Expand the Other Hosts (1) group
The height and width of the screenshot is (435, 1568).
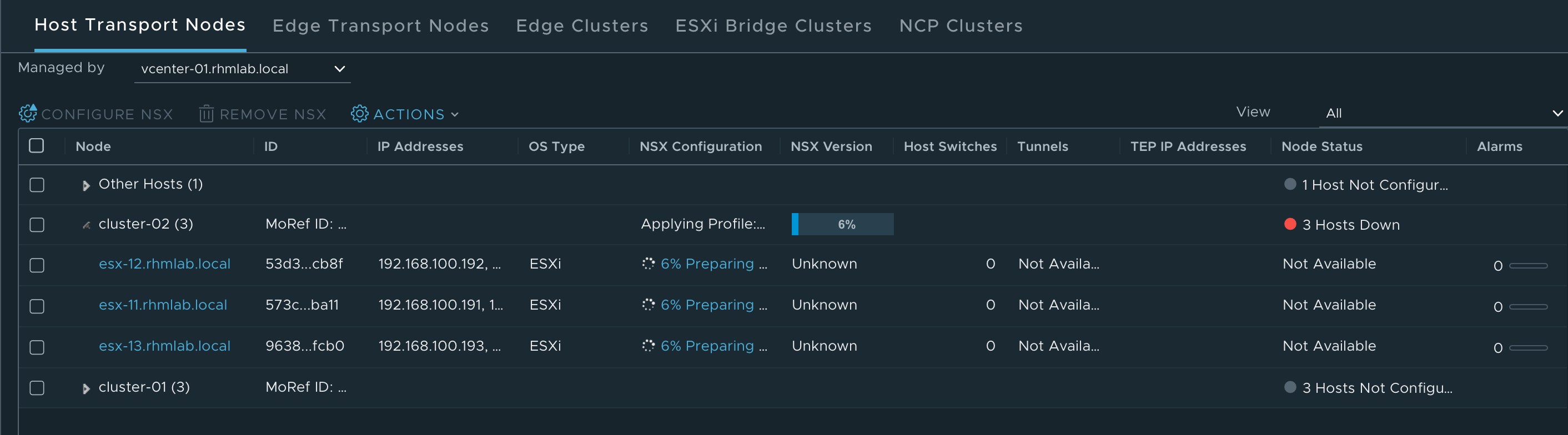(x=86, y=185)
